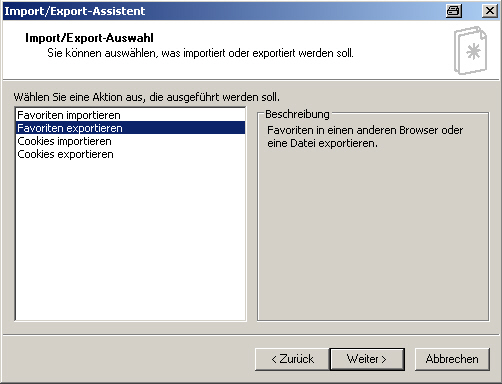The image size is (502, 384).
Task: Click the Beschreibung group label
Action: (x=297, y=114)
